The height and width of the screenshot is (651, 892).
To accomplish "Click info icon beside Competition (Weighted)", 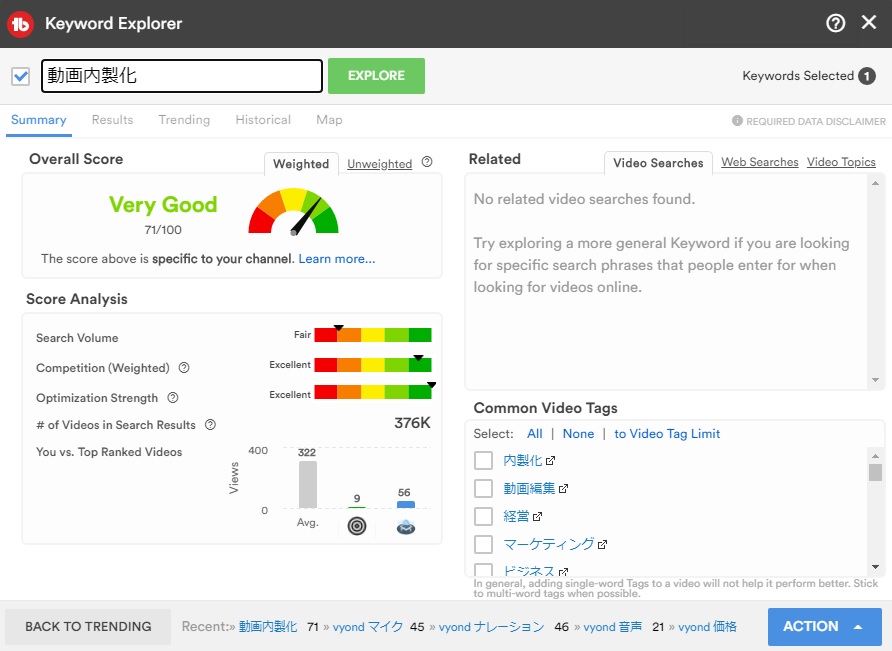I will 184,368.
